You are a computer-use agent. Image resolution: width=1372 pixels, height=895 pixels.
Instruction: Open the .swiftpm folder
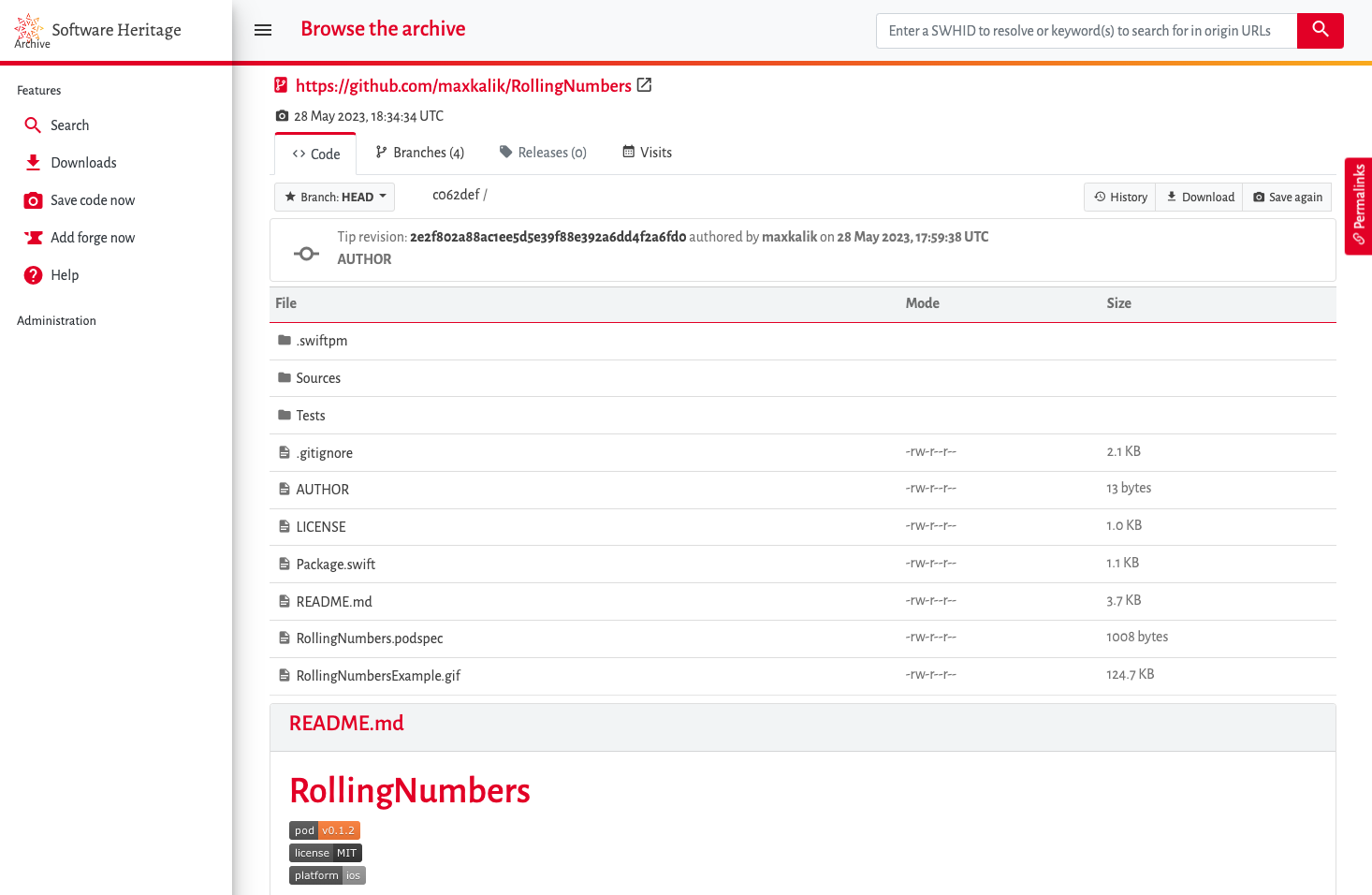pos(321,341)
